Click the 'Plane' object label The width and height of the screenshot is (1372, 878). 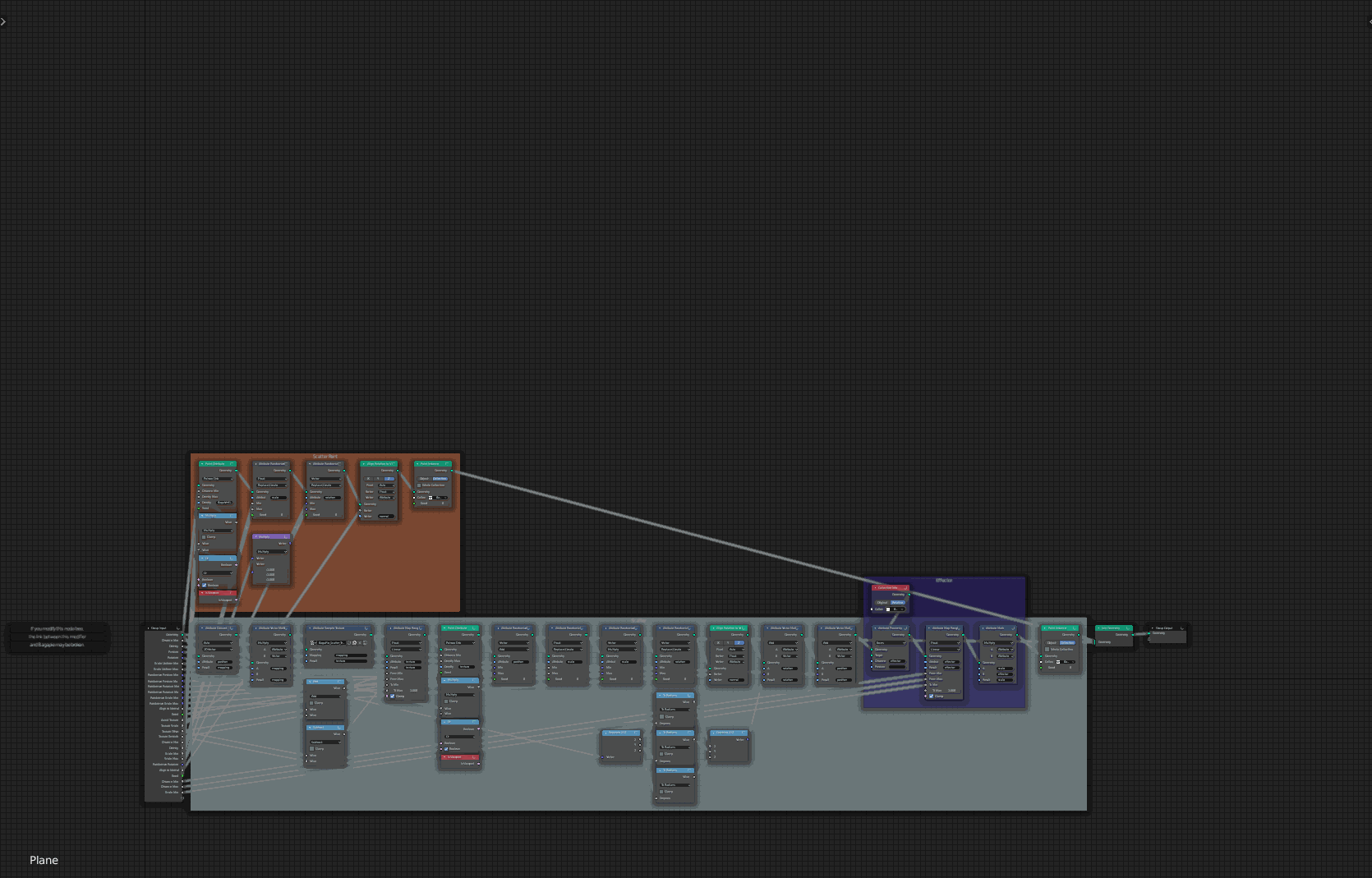[x=44, y=860]
